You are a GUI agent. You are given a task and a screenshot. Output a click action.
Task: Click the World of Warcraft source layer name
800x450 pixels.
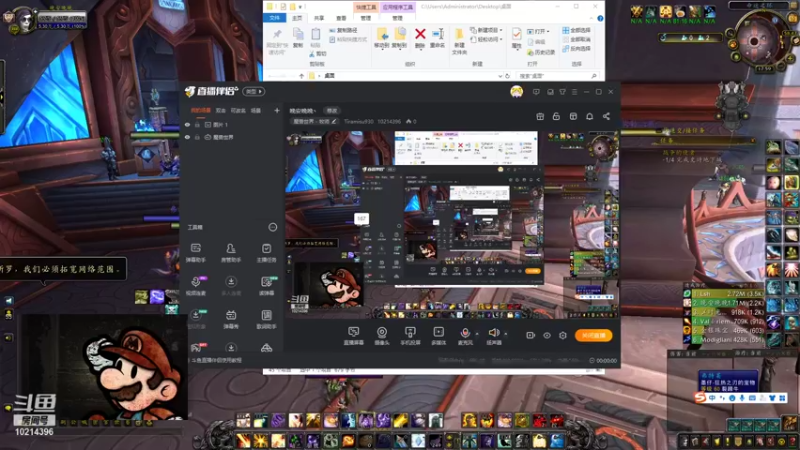click(x=223, y=137)
